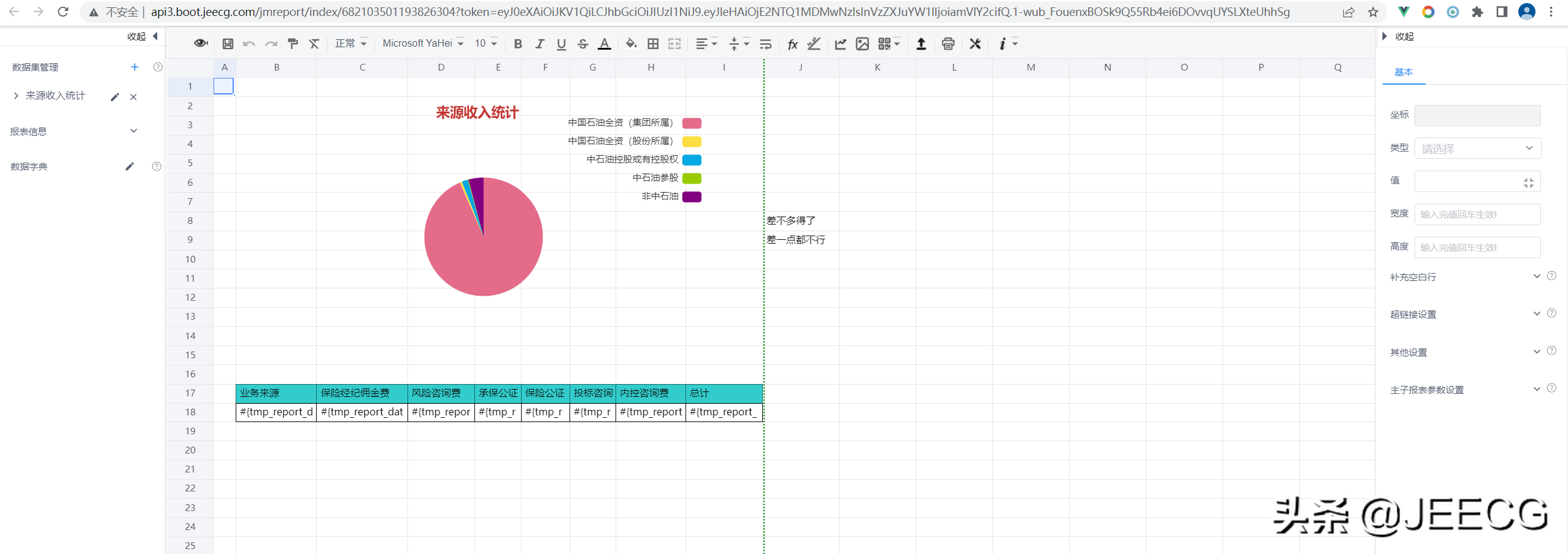The image size is (1568, 554).
Task: Toggle underline on the selected cell
Action: pyautogui.click(x=561, y=43)
